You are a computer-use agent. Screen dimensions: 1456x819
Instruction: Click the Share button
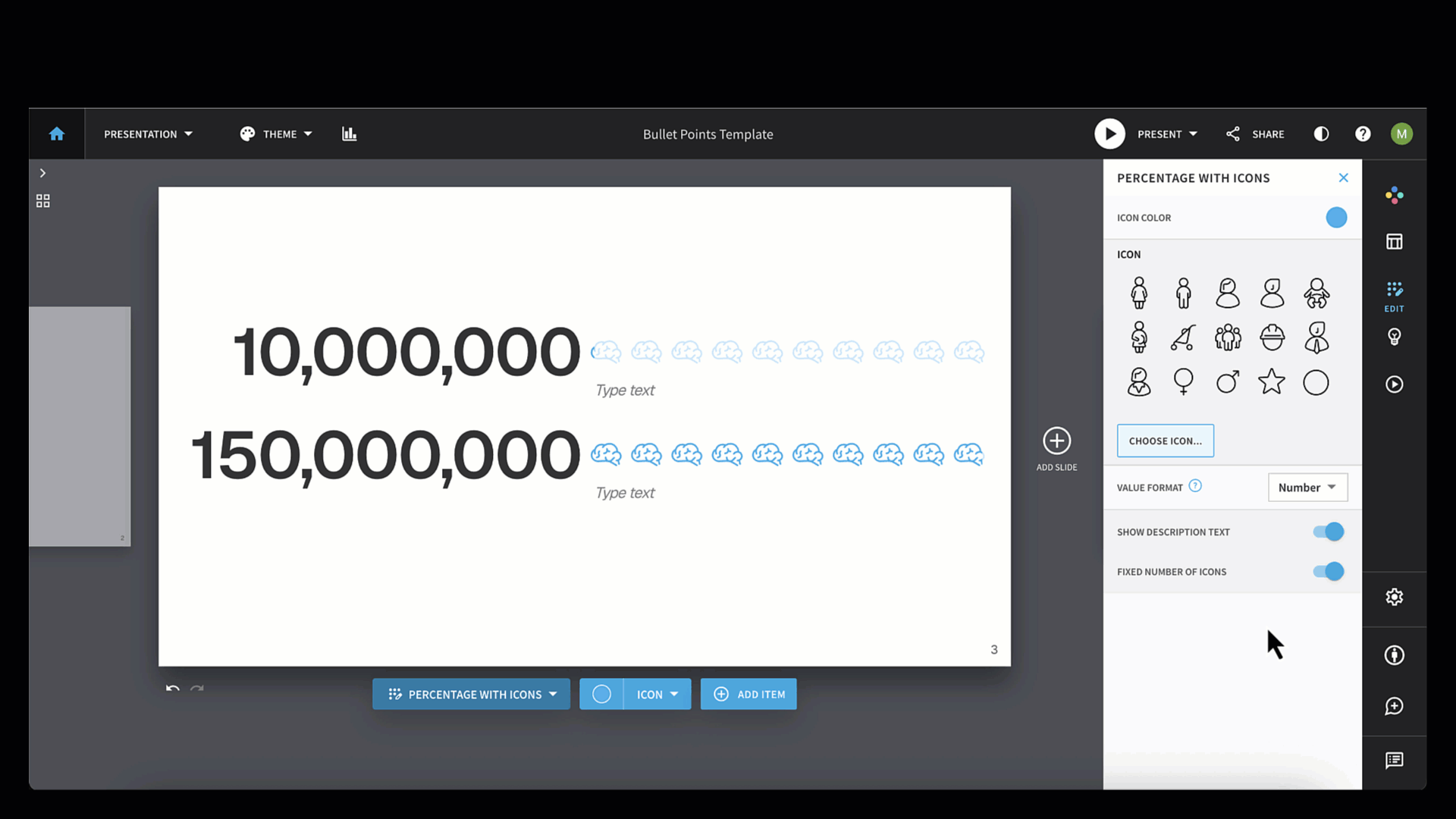click(x=1255, y=134)
